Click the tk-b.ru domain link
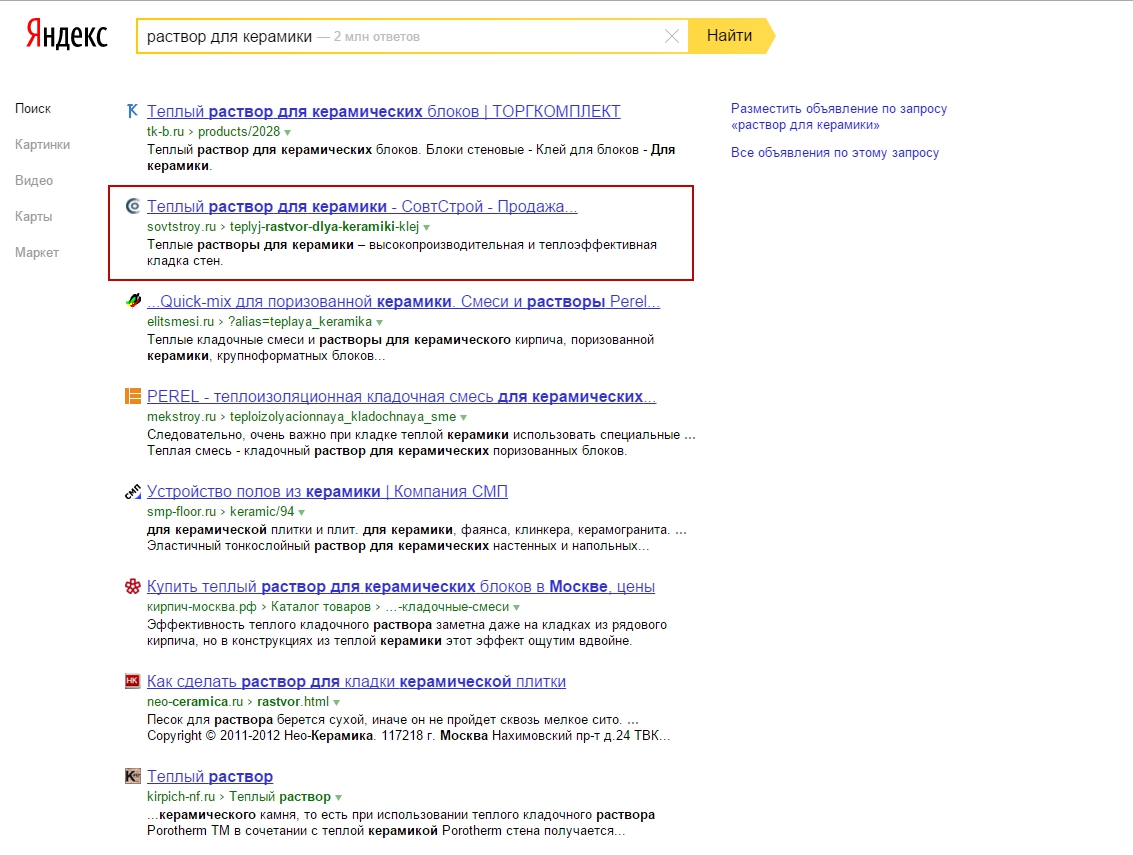The height and width of the screenshot is (855, 1133). point(165,132)
